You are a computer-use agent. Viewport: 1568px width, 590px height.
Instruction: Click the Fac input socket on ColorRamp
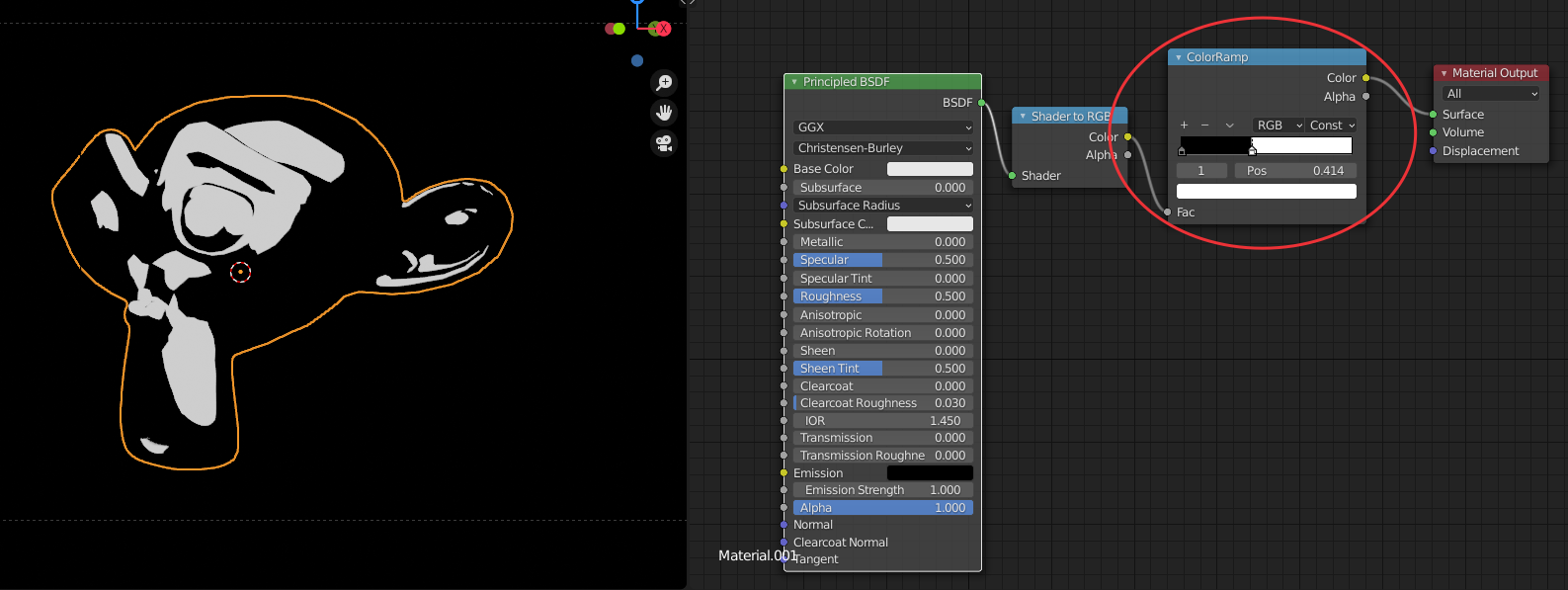pos(1168,212)
